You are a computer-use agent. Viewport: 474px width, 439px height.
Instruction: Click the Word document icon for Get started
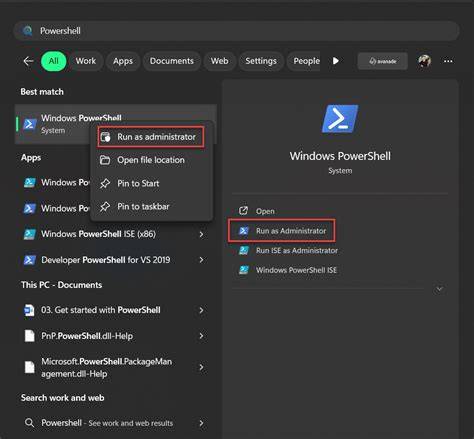point(29,310)
